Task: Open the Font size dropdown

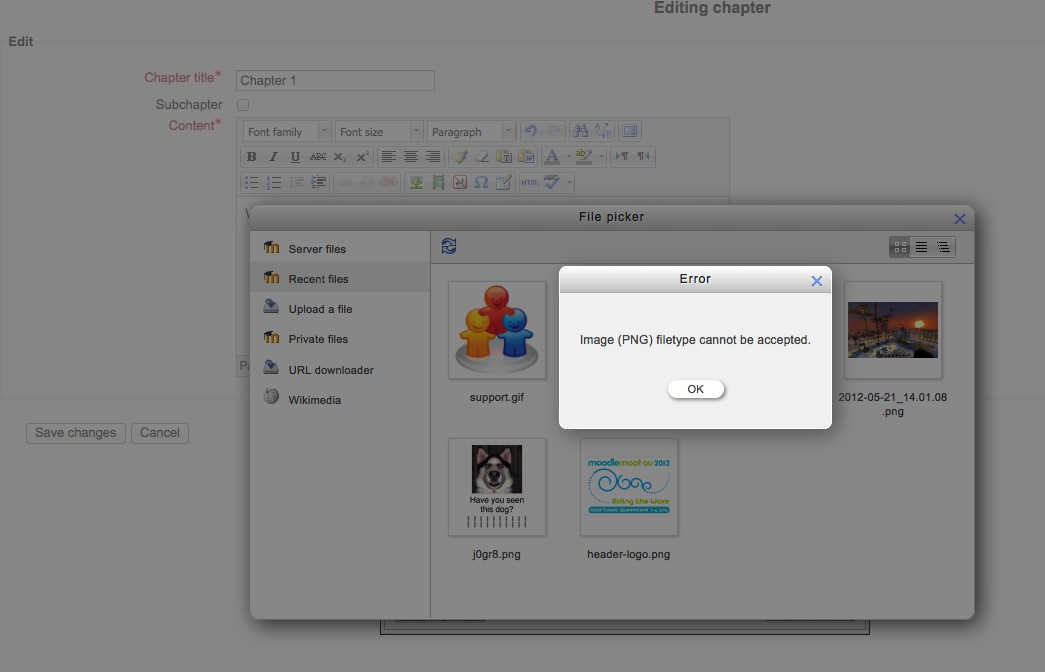Action: 379,131
